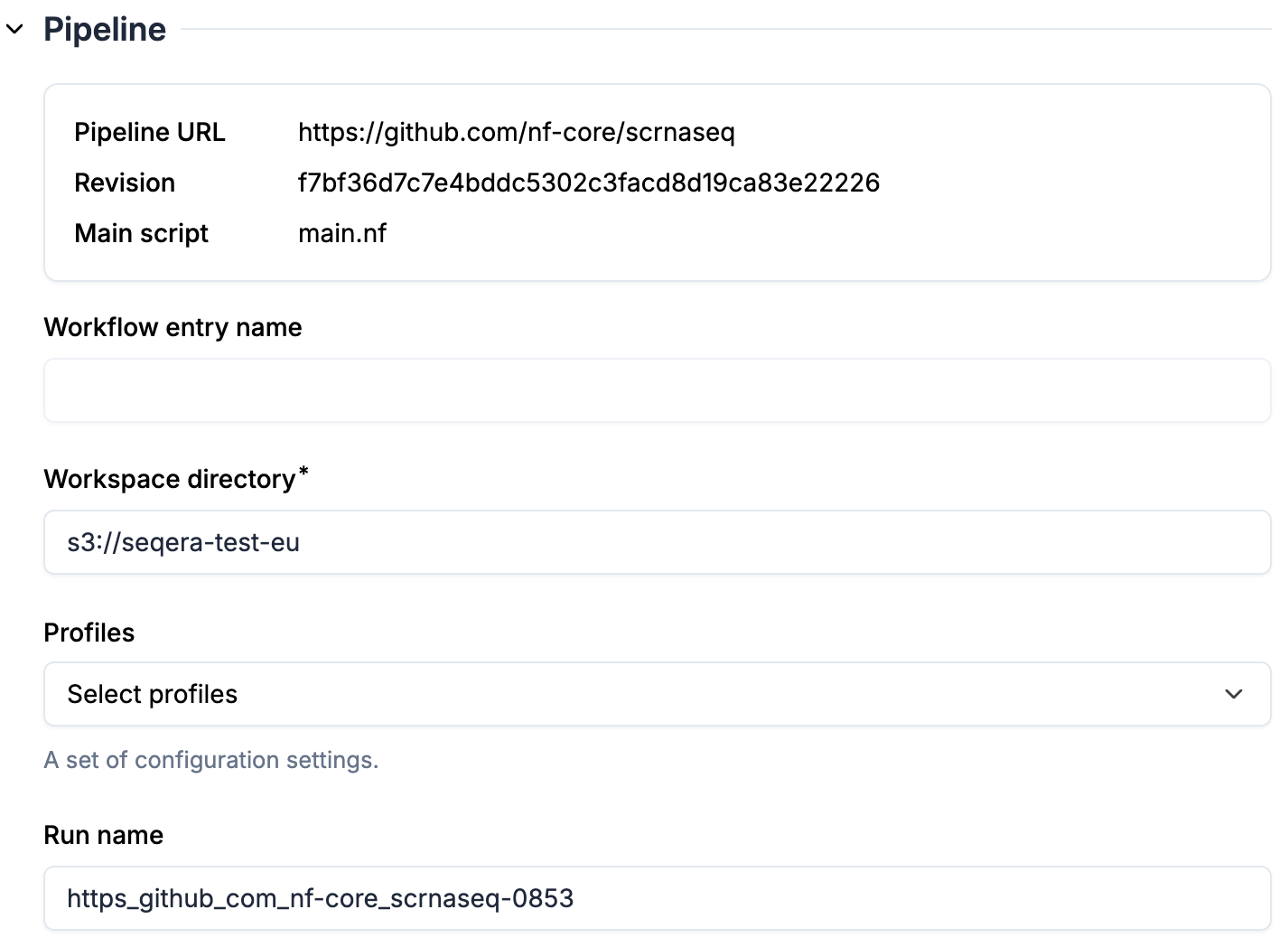Click the Workflow entry name input field
1288x947 pixels.
click(x=657, y=390)
